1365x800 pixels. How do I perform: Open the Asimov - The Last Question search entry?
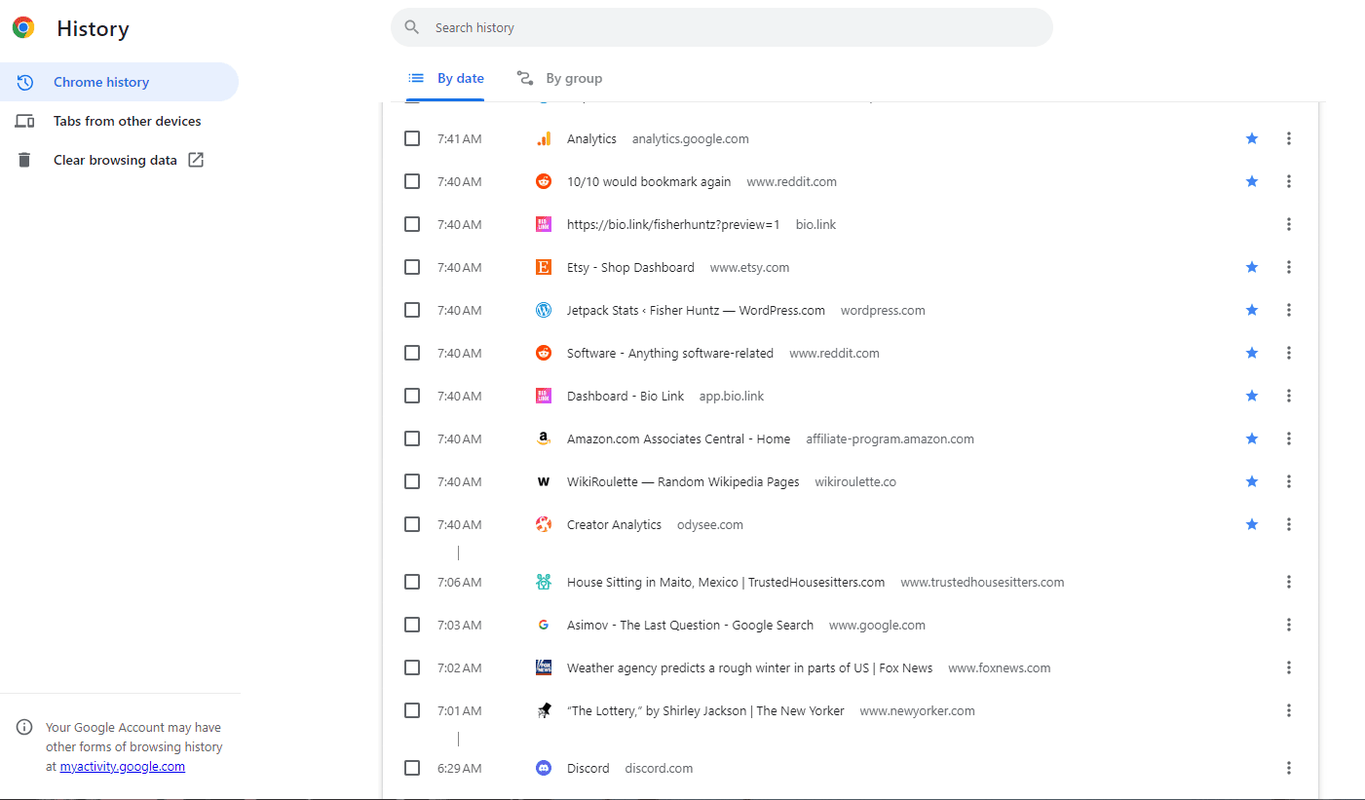click(x=690, y=625)
